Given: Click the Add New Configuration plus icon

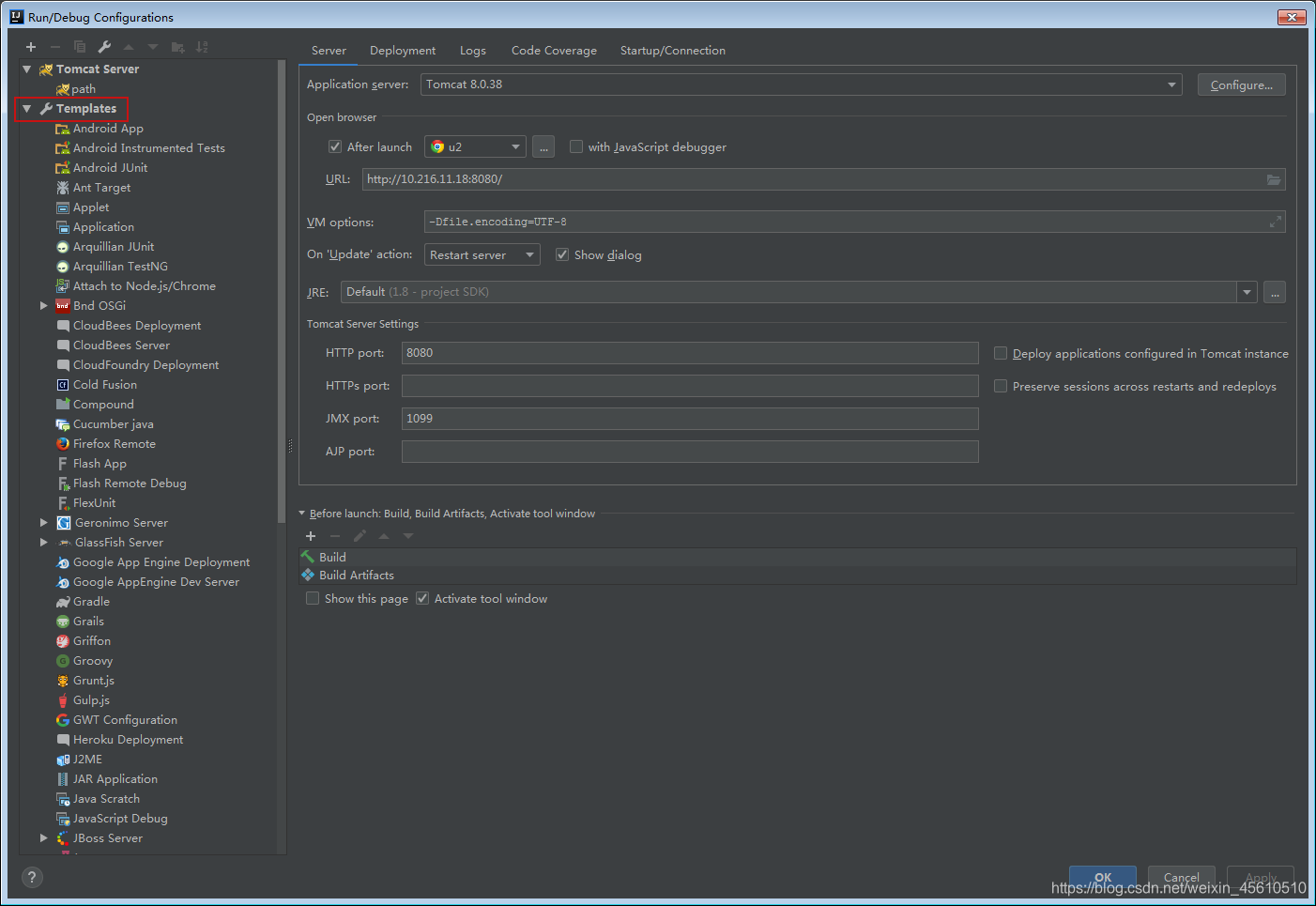Looking at the screenshot, I should (x=31, y=47).
